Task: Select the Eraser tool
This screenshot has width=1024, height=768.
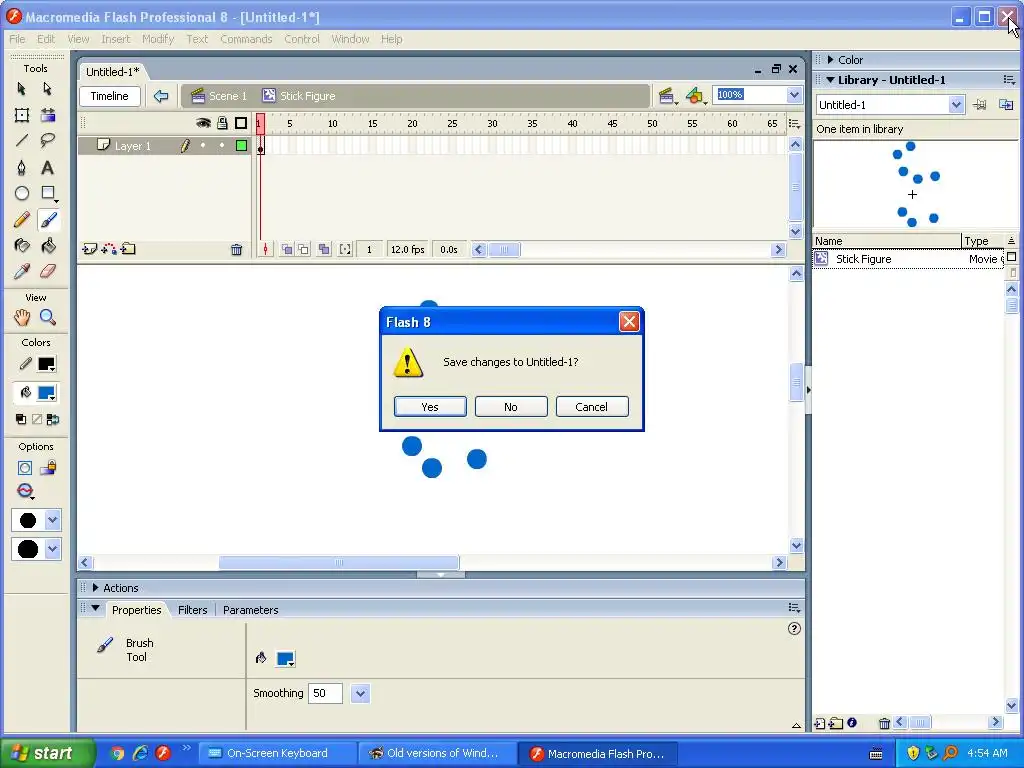Action: click(48, 271)
